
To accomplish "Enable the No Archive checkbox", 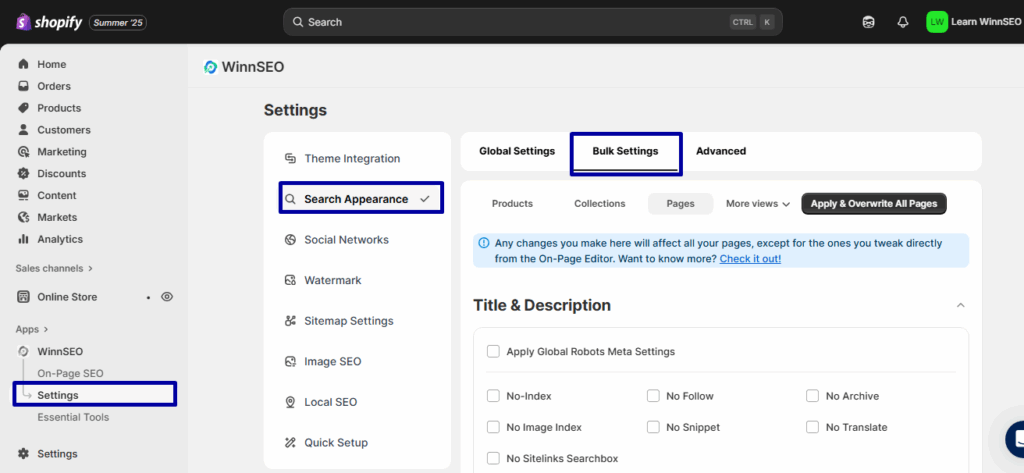I will (x=812, y=396).
